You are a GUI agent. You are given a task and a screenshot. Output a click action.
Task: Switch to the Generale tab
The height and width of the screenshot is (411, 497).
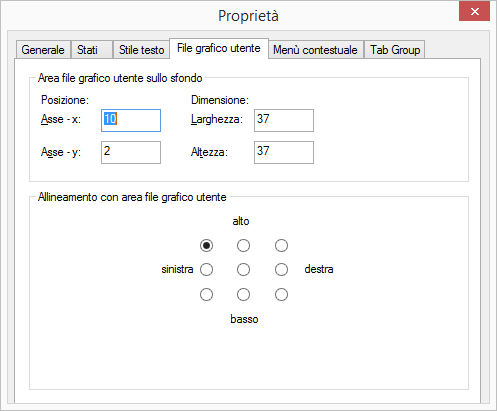point(43,50)
